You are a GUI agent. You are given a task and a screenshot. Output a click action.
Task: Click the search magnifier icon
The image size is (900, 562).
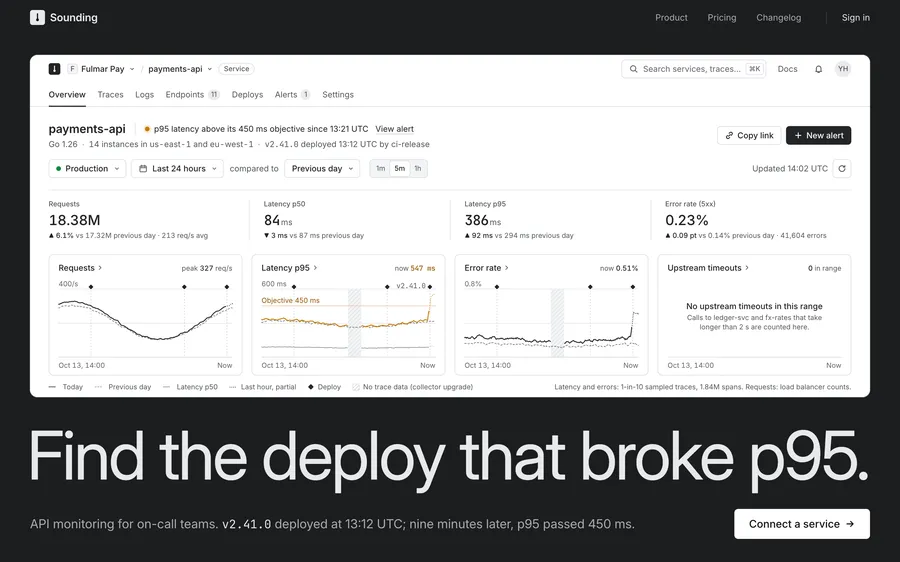point(633,69)
